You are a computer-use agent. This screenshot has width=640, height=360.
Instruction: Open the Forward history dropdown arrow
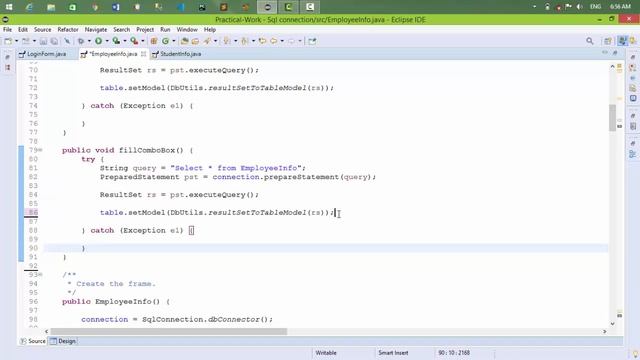[300, 41]
